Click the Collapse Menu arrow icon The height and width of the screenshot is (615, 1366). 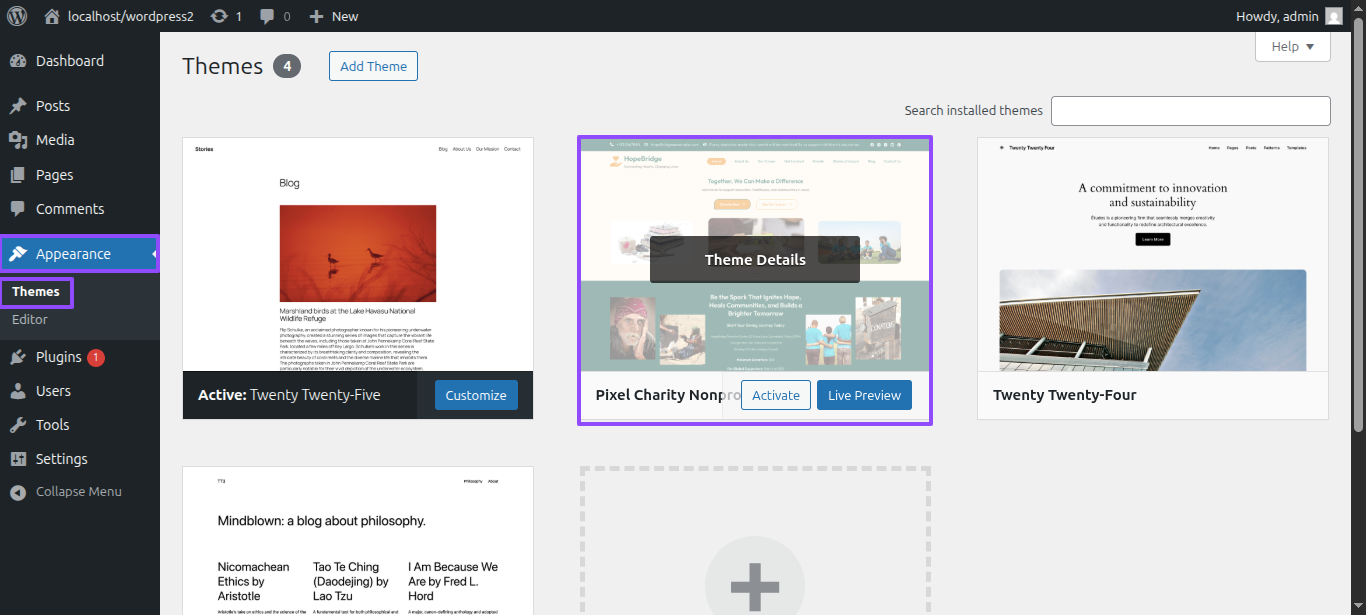coord(18,492)
